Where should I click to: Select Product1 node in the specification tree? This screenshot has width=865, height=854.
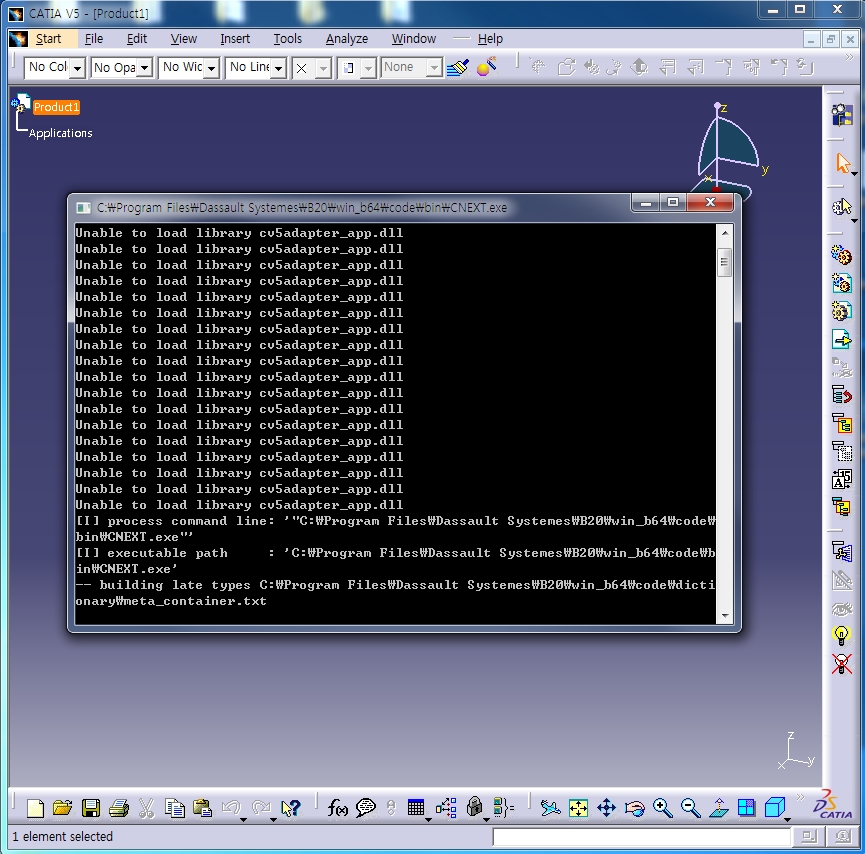click(56, 107)
